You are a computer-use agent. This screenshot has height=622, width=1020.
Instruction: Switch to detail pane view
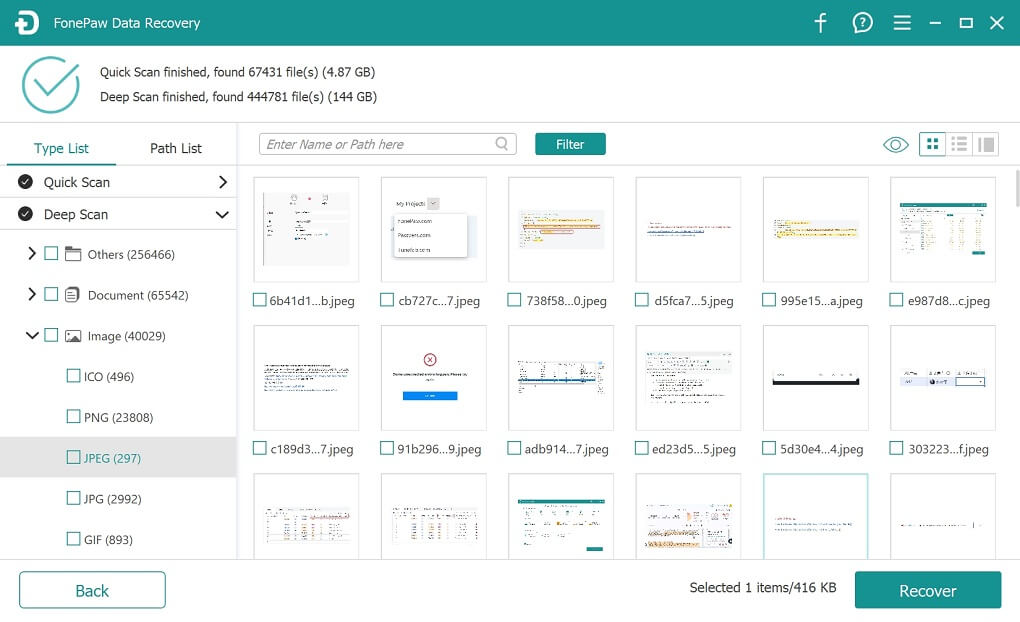(986, 144)
